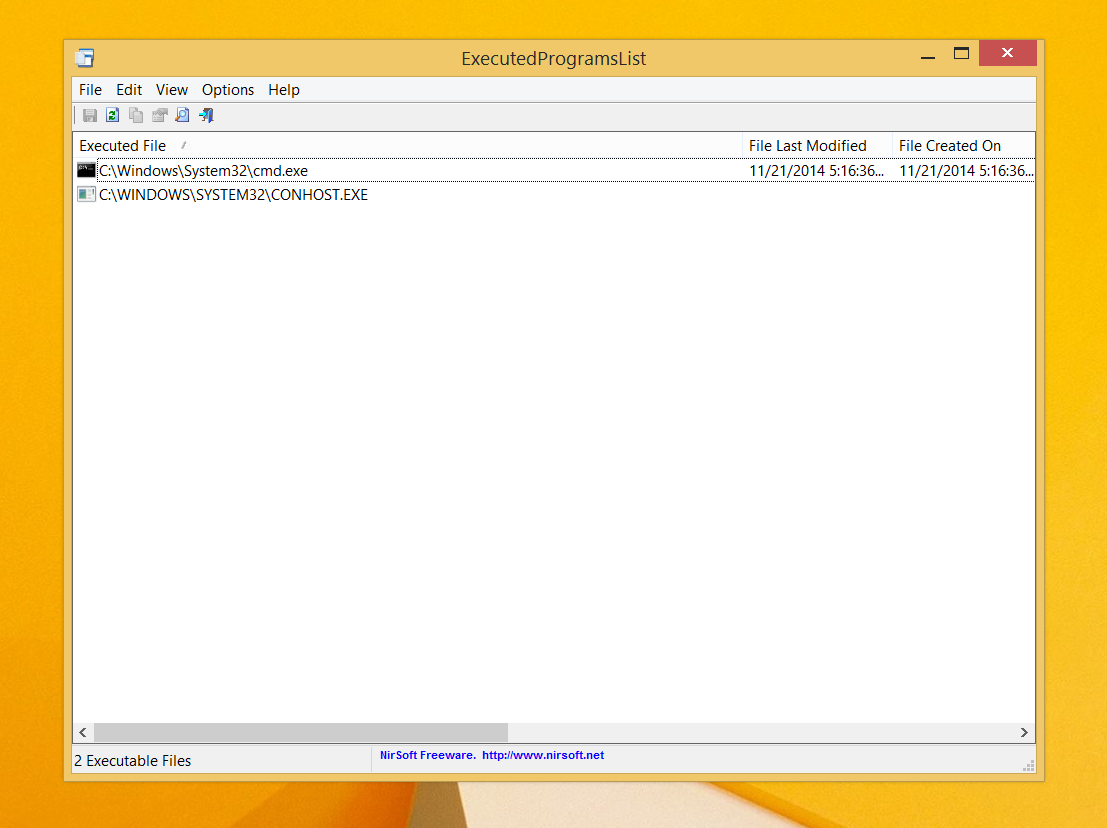Open the Help menu

tap(284, 90)
